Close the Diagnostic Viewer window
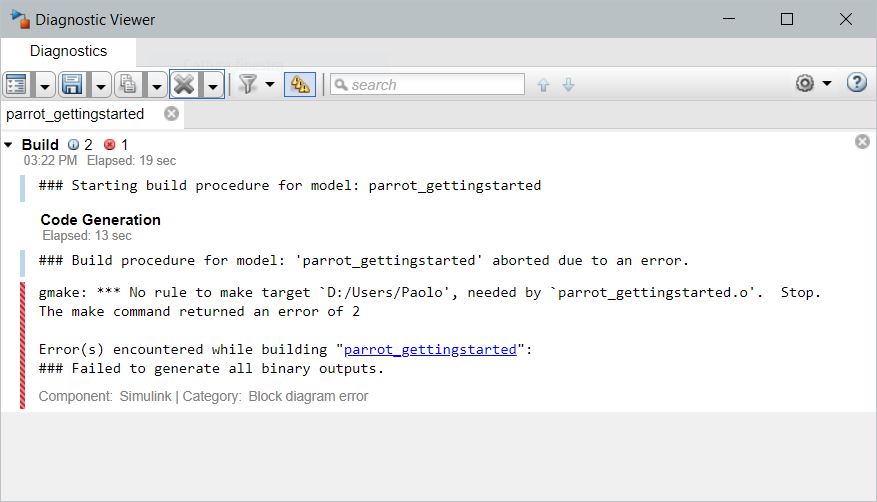The image size is (877, 502). coord(846,19)
